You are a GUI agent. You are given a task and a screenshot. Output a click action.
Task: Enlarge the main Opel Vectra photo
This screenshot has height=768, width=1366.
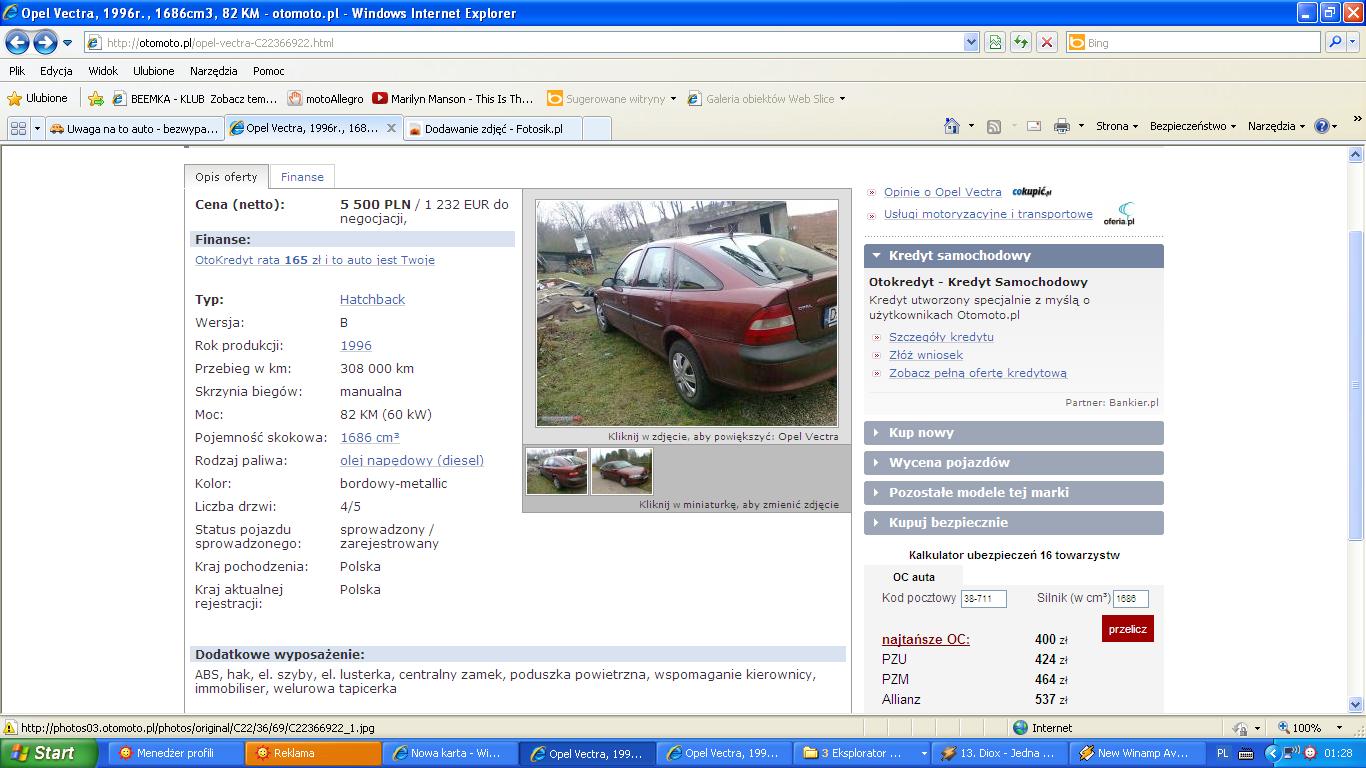tap(687, 313)
